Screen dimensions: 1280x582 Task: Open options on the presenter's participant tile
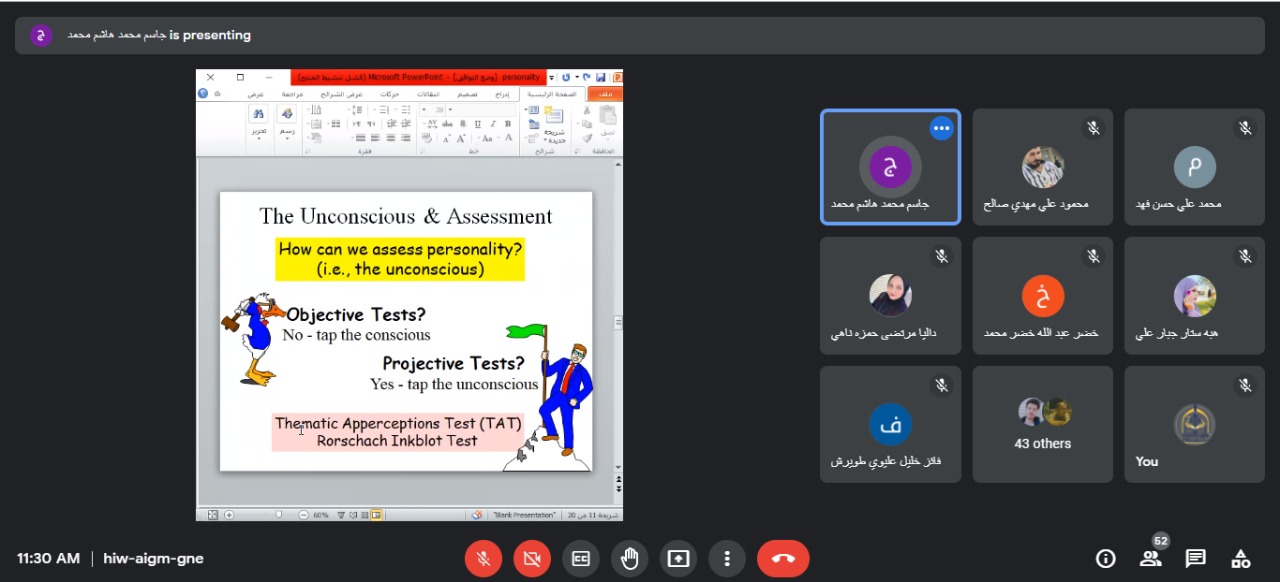[x=940, y=128]
